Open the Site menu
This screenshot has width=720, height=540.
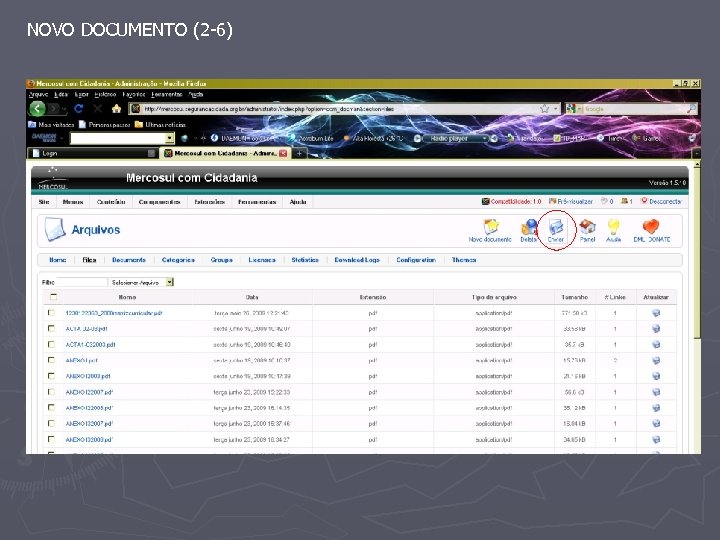pyautogui.click(x=44, y=202)
